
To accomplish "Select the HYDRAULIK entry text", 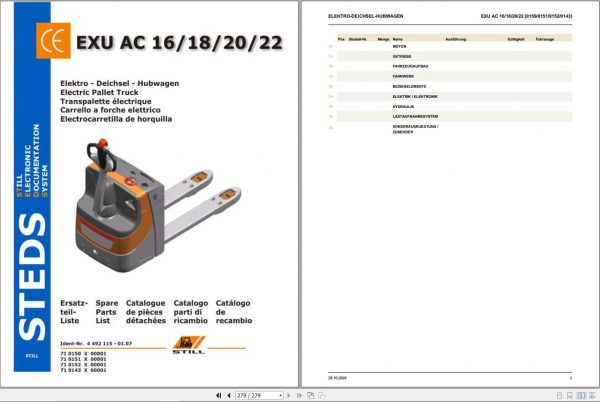I will click(x=403, y=106).
